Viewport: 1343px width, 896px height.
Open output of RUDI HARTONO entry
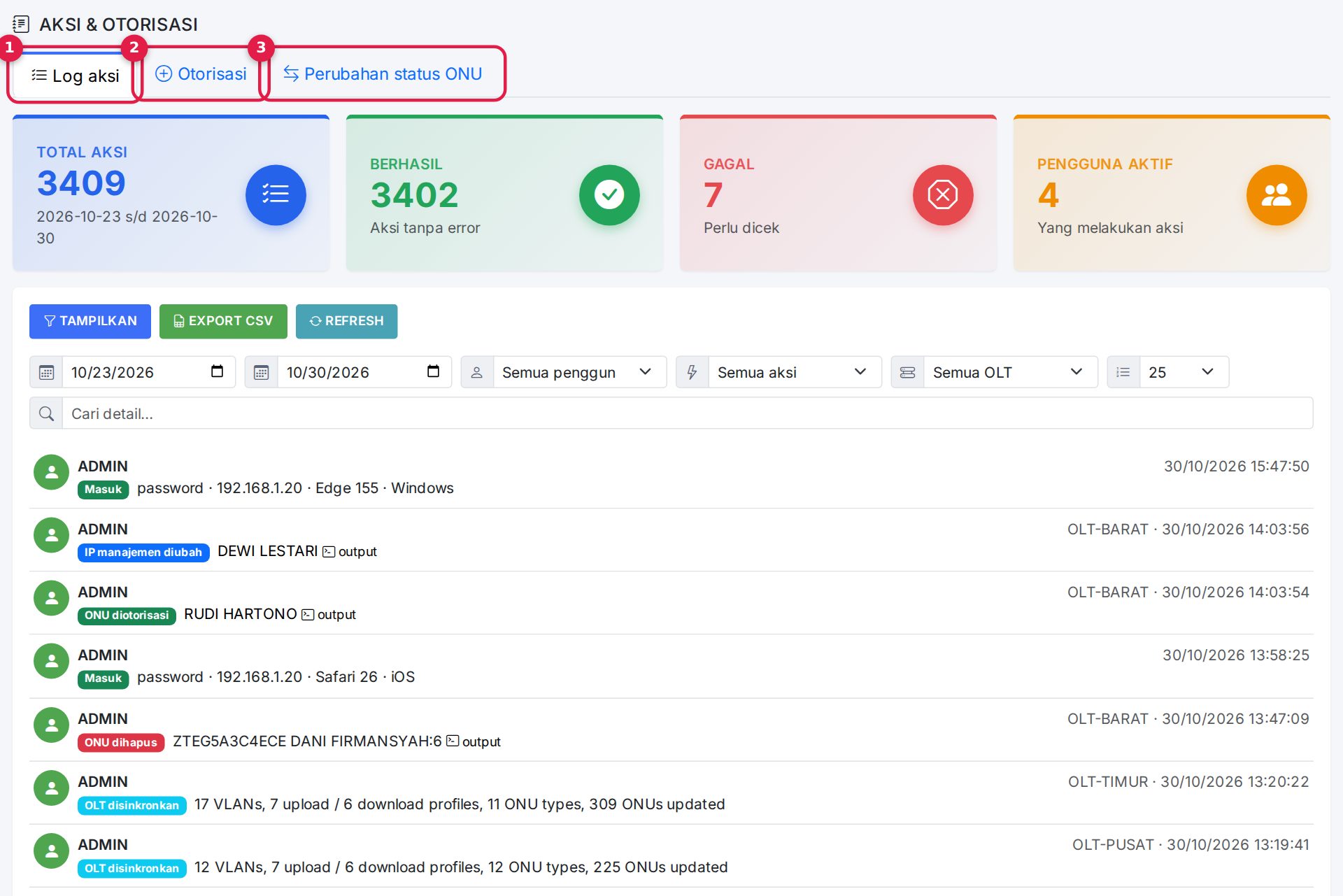click(x=329, y=615)
